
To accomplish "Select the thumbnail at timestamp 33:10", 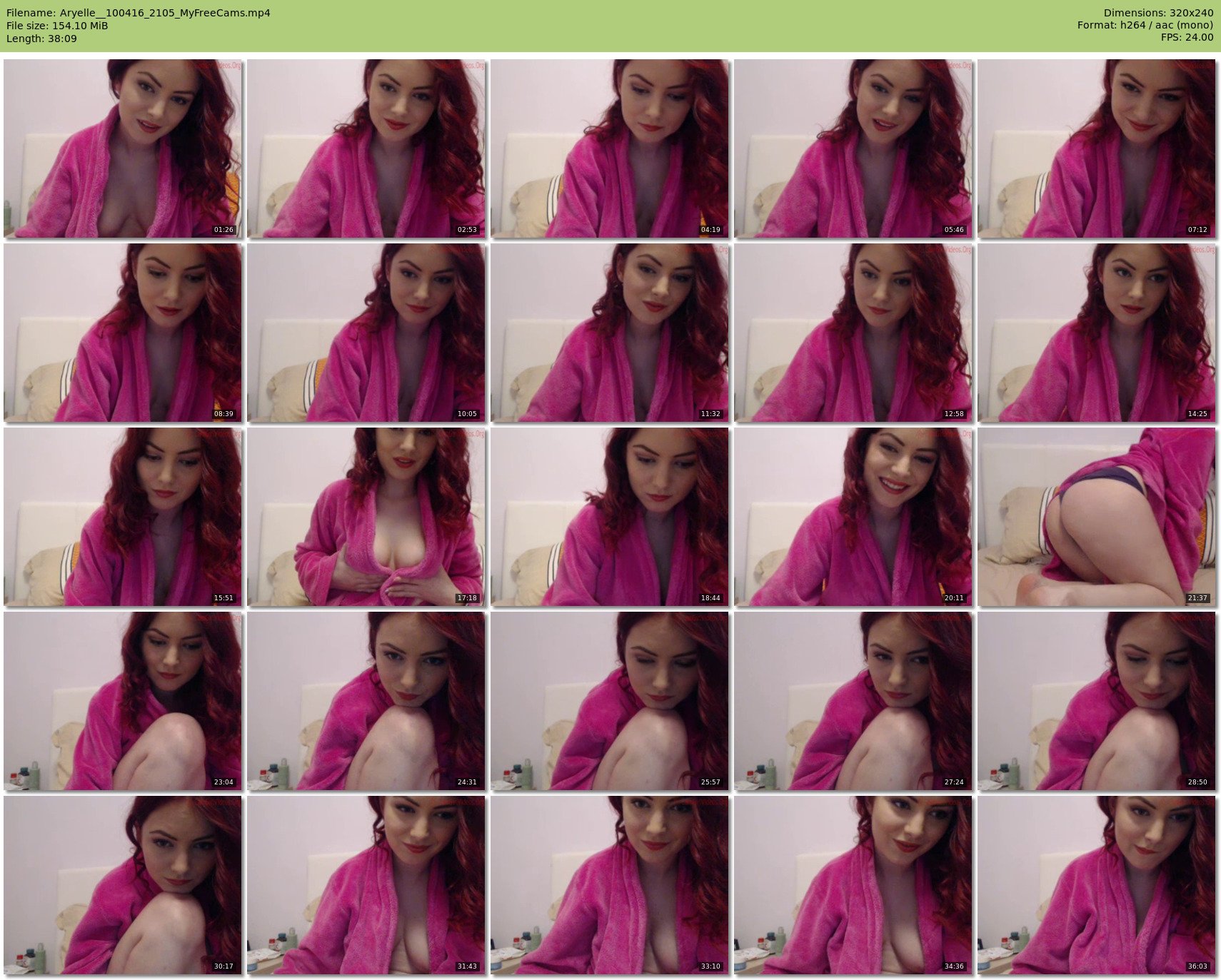I will point(610,885).
